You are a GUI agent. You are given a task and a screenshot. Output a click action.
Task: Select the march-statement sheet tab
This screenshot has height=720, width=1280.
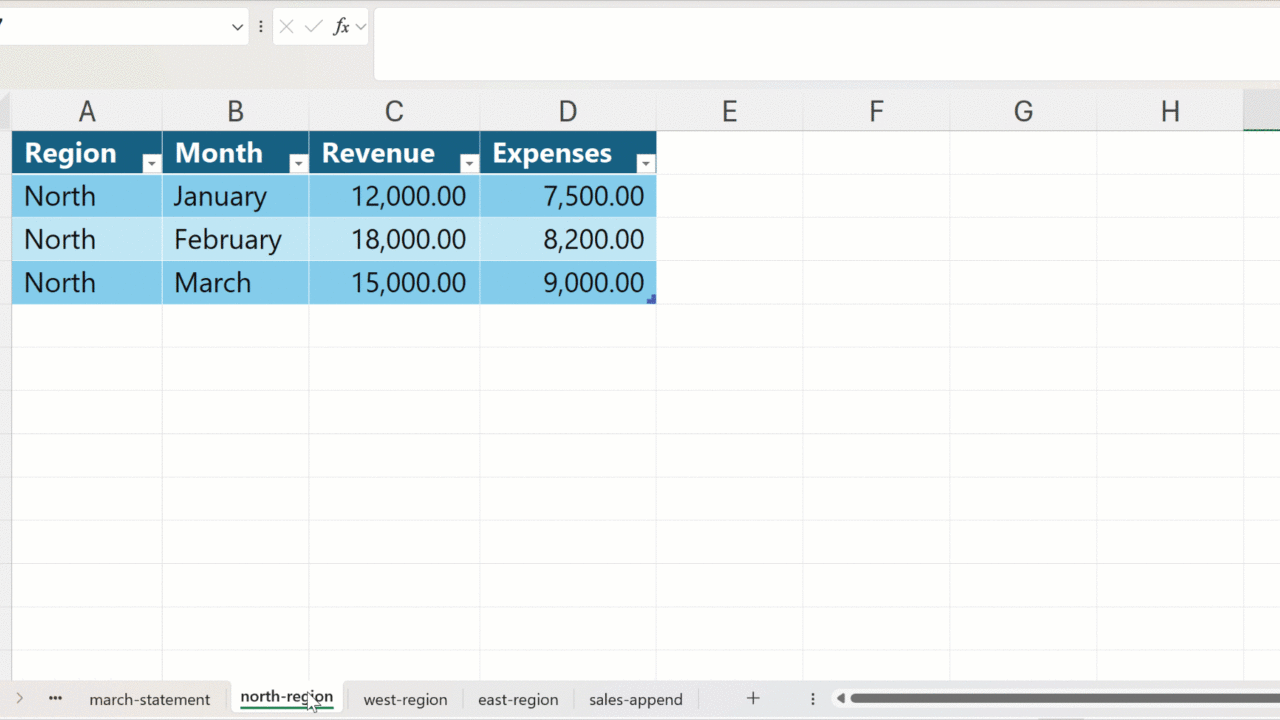click(150, 700)
